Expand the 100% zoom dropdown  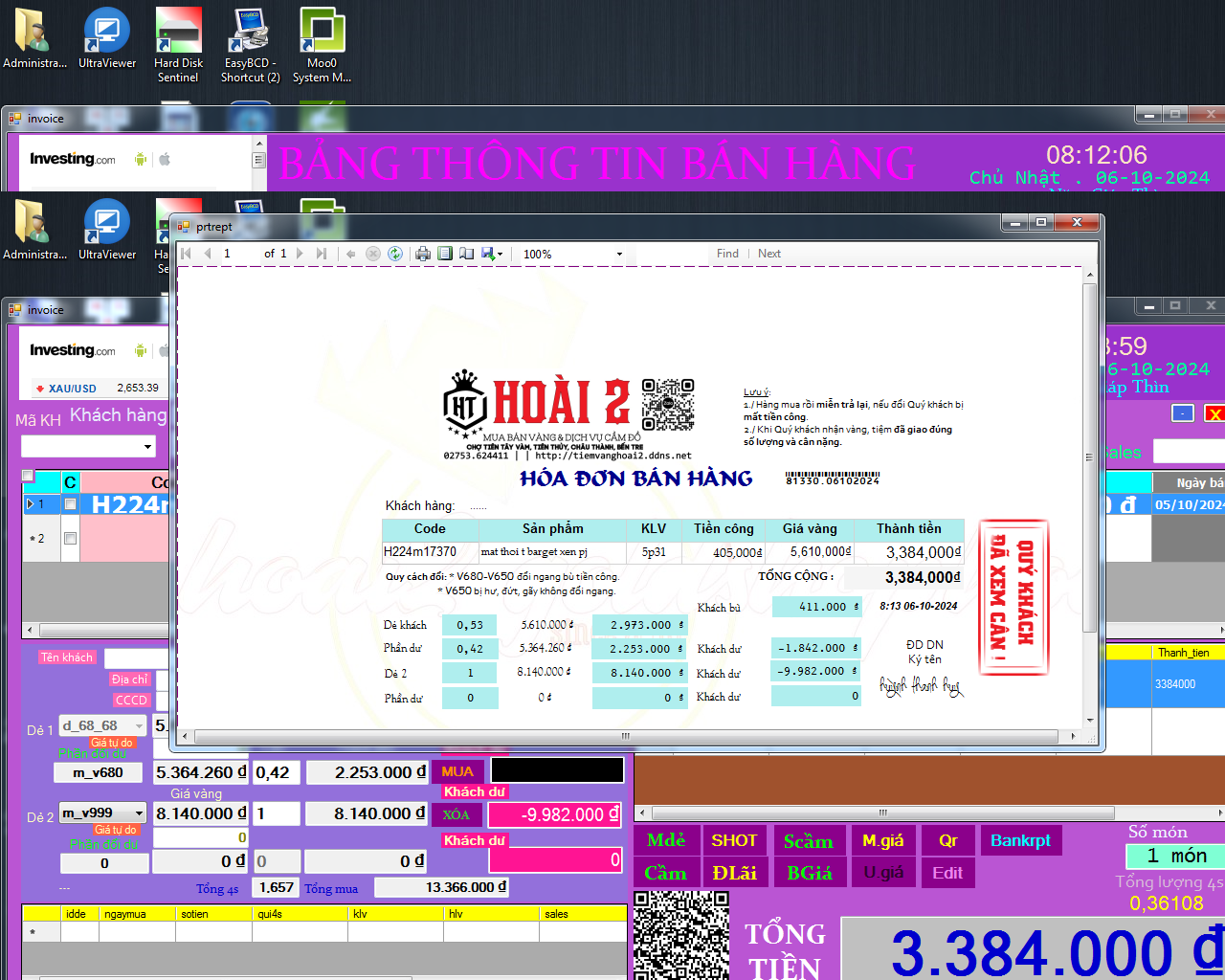tap(619, 255)
